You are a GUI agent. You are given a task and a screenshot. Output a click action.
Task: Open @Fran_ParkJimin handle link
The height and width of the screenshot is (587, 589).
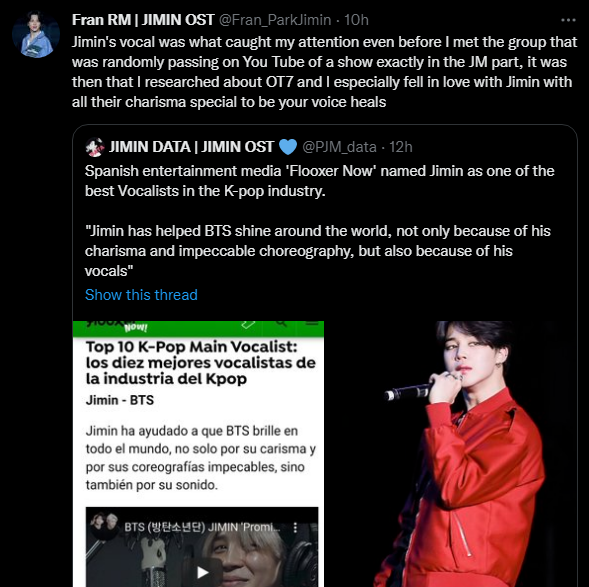tap(275, 20)
